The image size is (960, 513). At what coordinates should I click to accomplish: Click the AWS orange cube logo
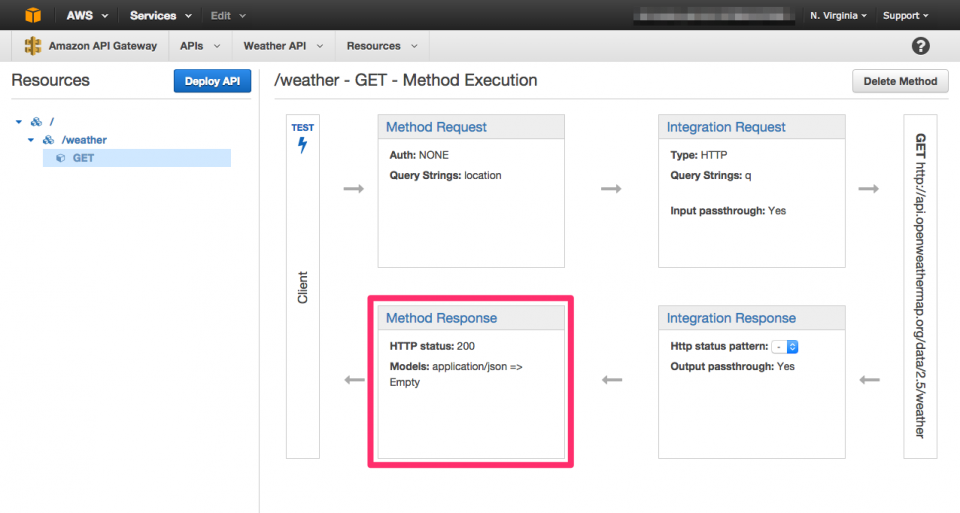32,15
